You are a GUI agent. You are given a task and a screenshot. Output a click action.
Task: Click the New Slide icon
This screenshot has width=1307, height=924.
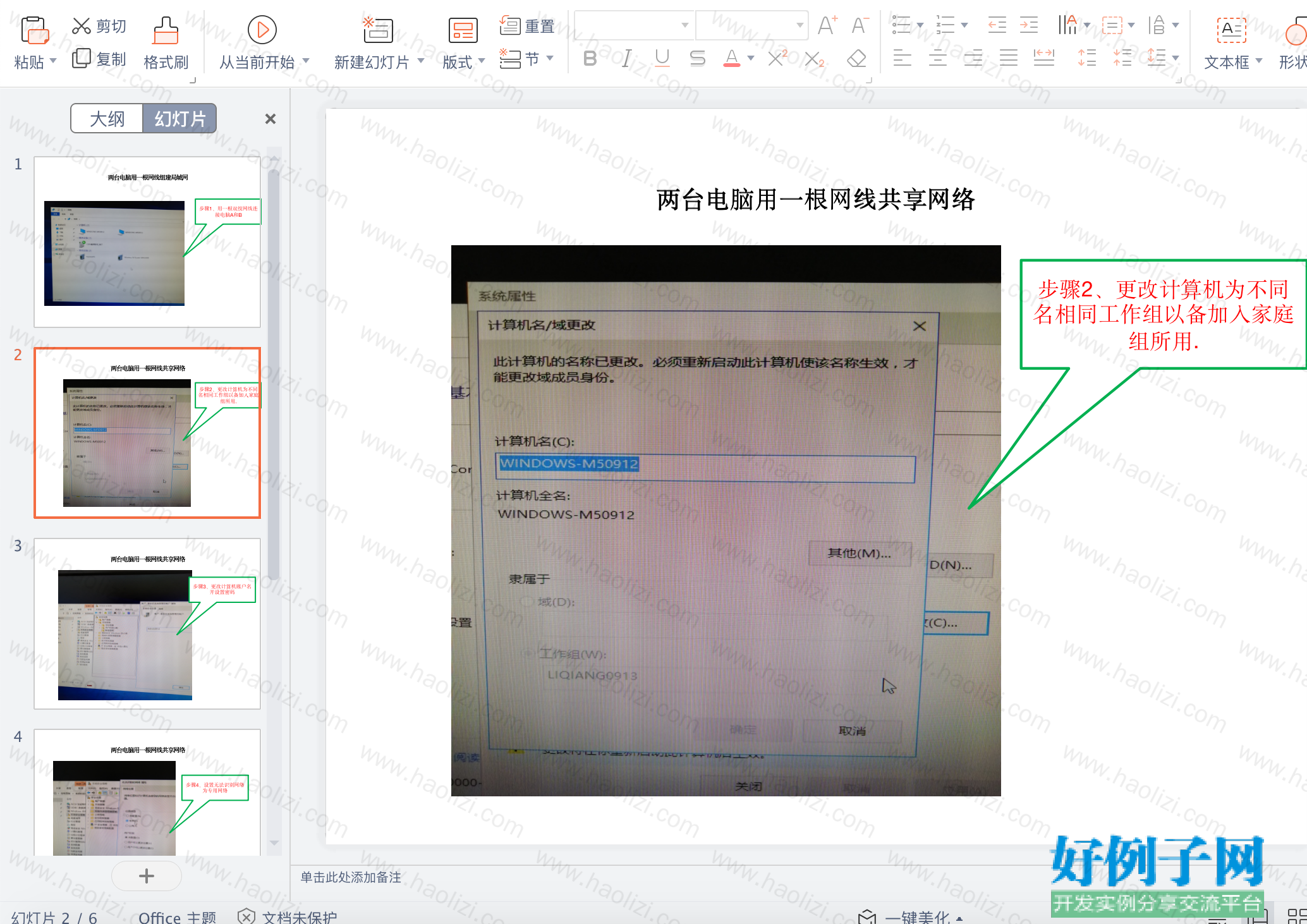click(x=377, y=30)
